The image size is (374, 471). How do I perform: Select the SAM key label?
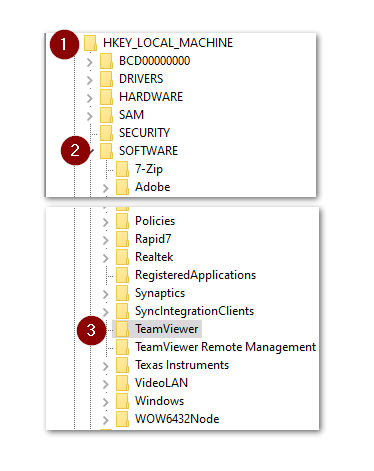click(x=131, y=115)
